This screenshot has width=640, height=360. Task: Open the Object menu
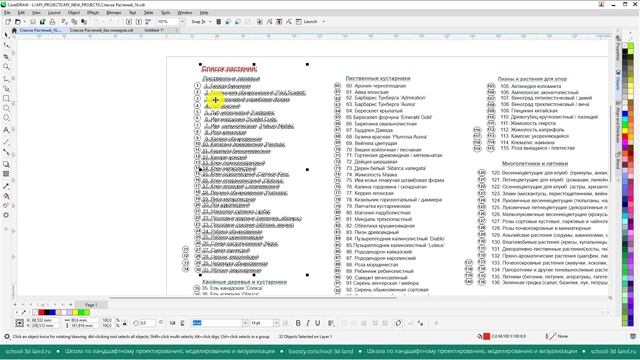pos(74,13)
